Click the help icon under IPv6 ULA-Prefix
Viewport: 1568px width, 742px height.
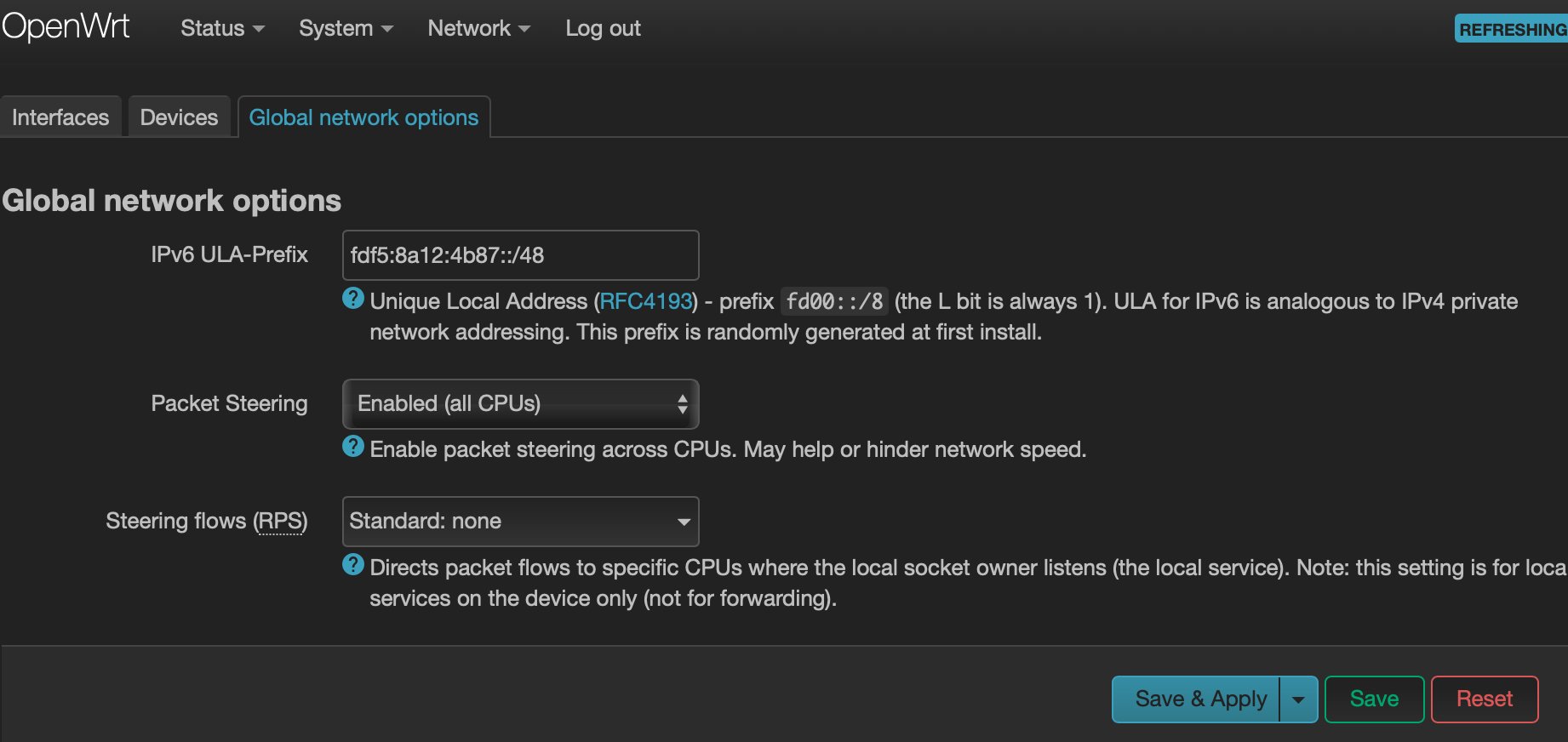pos(353,299)
